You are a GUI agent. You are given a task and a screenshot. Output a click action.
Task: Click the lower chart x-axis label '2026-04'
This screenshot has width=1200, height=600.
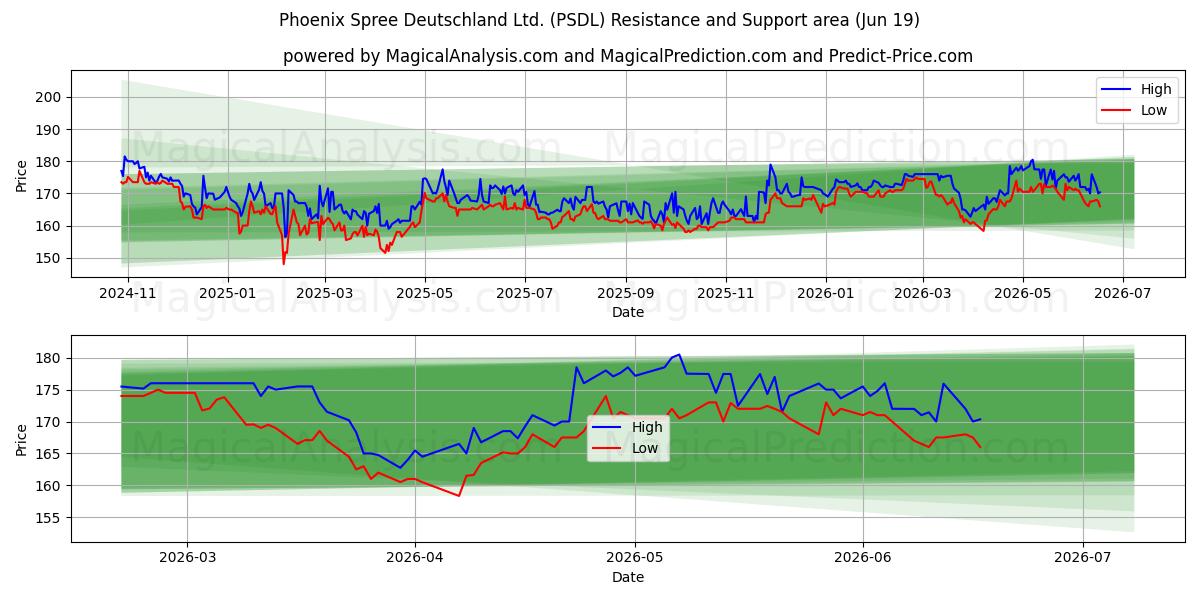click(414, 558)
